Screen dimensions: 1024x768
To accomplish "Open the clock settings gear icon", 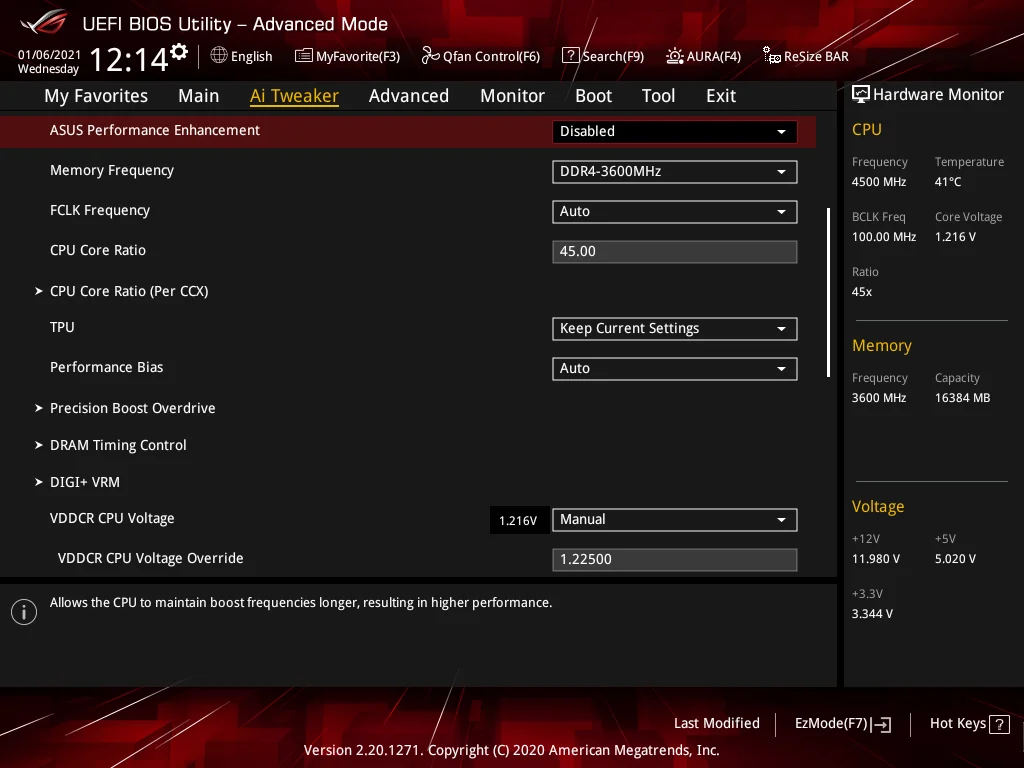I will point(179,51).
